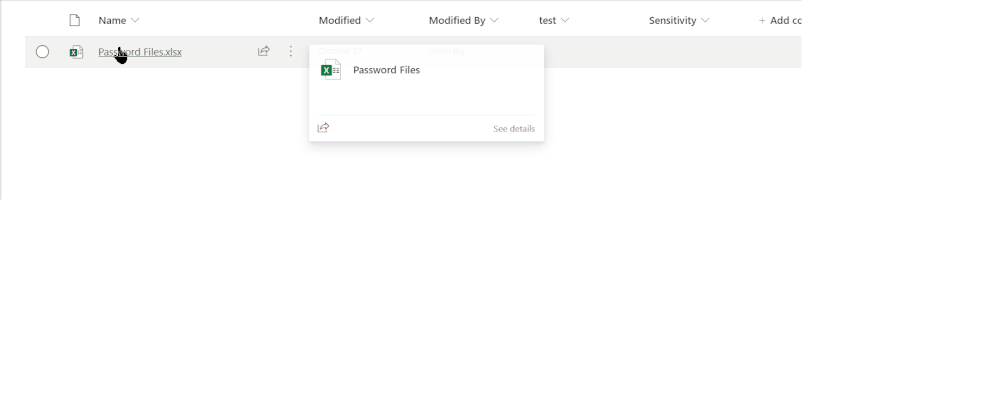Open the three-dot more actions for Password Files.xlsx
The image size is (999, 420).
point(291,51)
